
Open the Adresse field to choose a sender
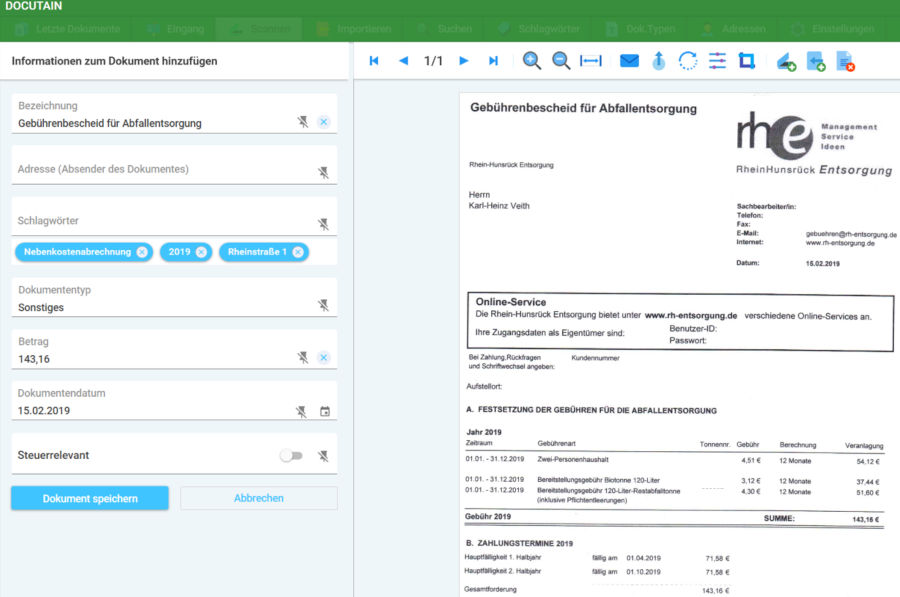150,170
